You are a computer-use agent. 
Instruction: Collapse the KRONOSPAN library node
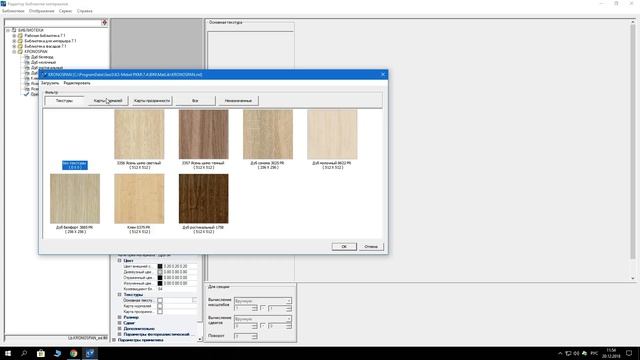point(14,52)
